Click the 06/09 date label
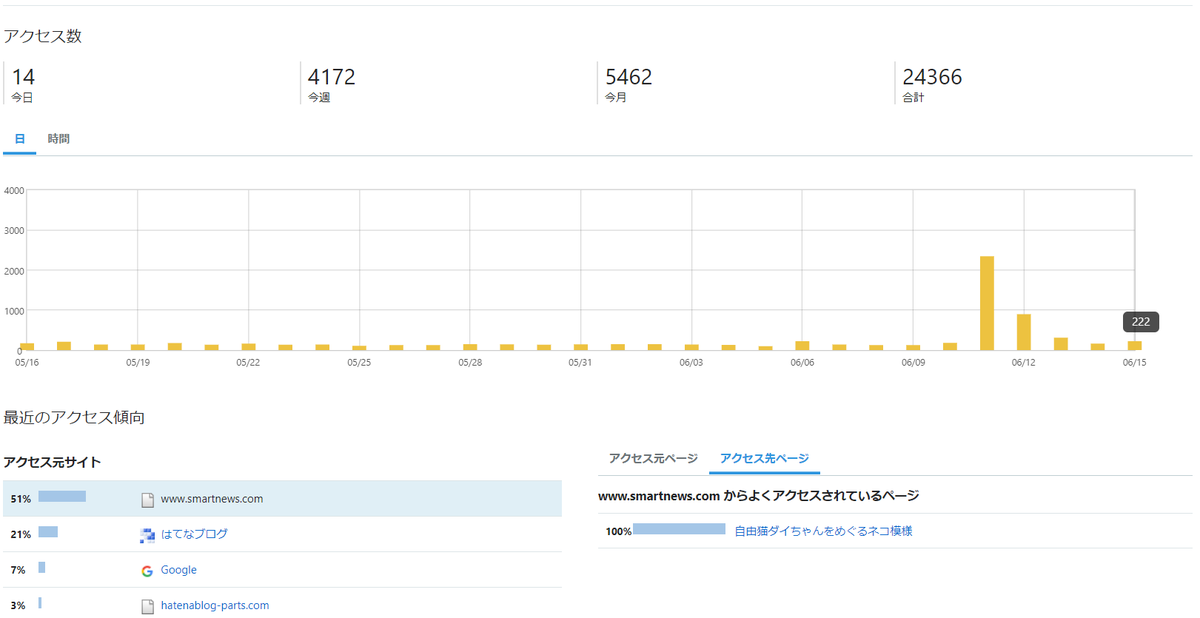This screenshot has width=1200, height=618. click(913, 363)
